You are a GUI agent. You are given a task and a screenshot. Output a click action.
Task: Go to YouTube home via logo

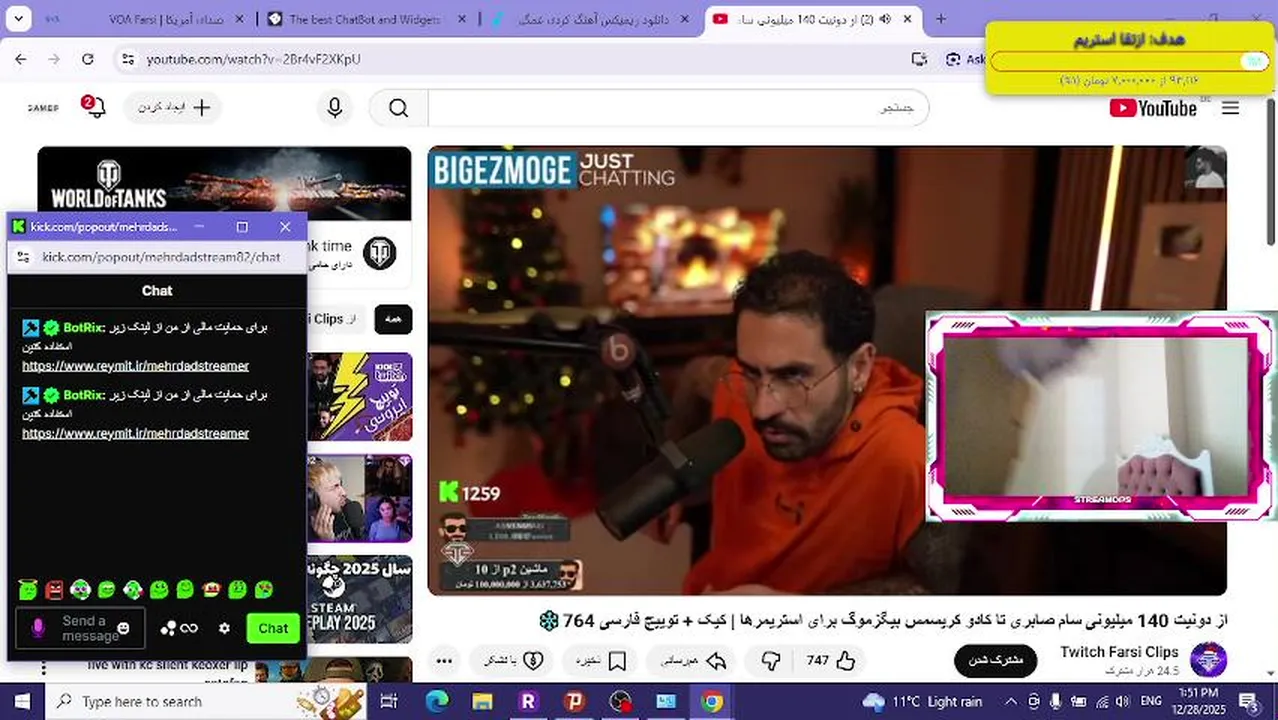pos(1153,108)
